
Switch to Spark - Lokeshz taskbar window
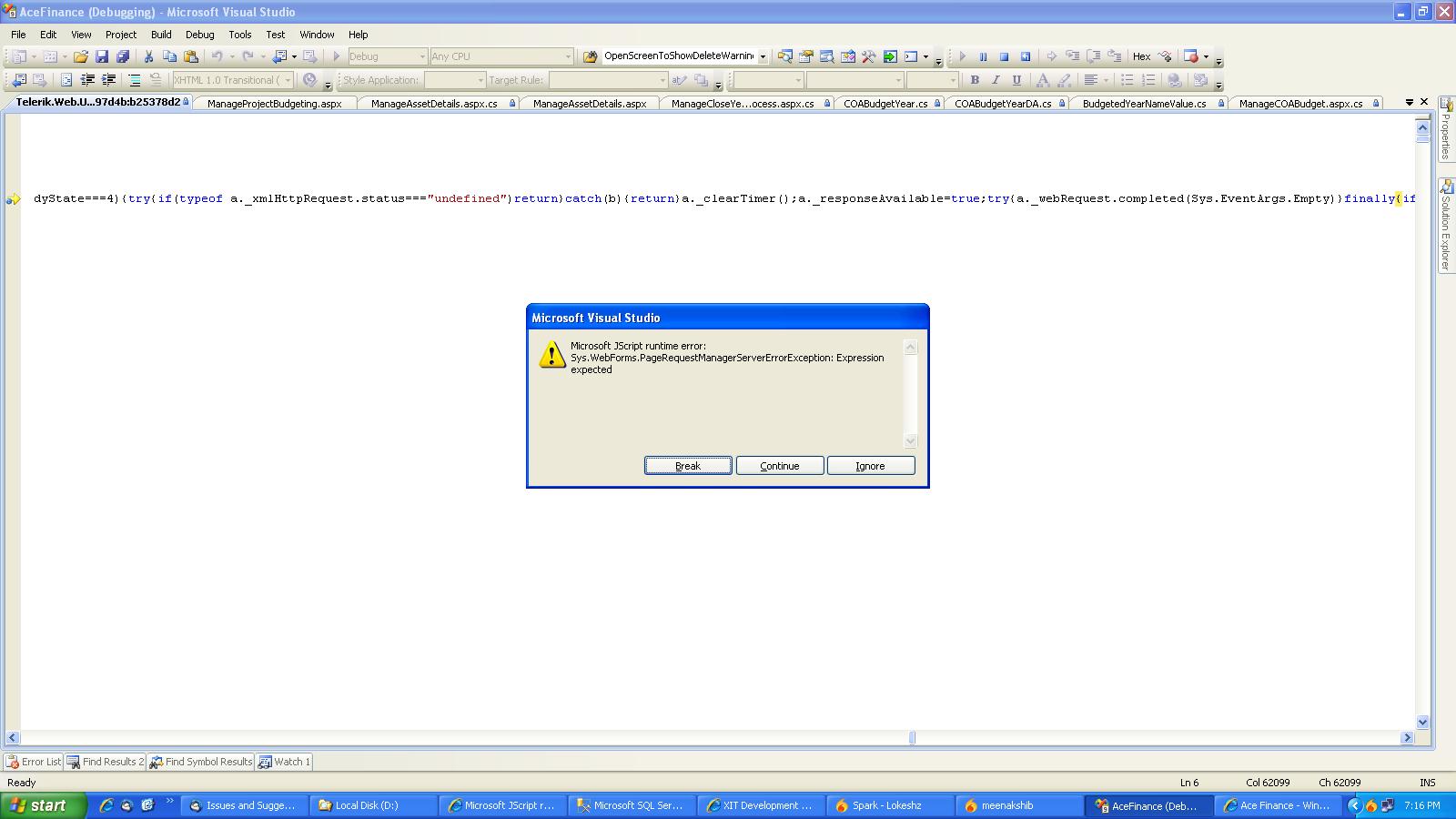pyautogui.click(x=891, y=805)
